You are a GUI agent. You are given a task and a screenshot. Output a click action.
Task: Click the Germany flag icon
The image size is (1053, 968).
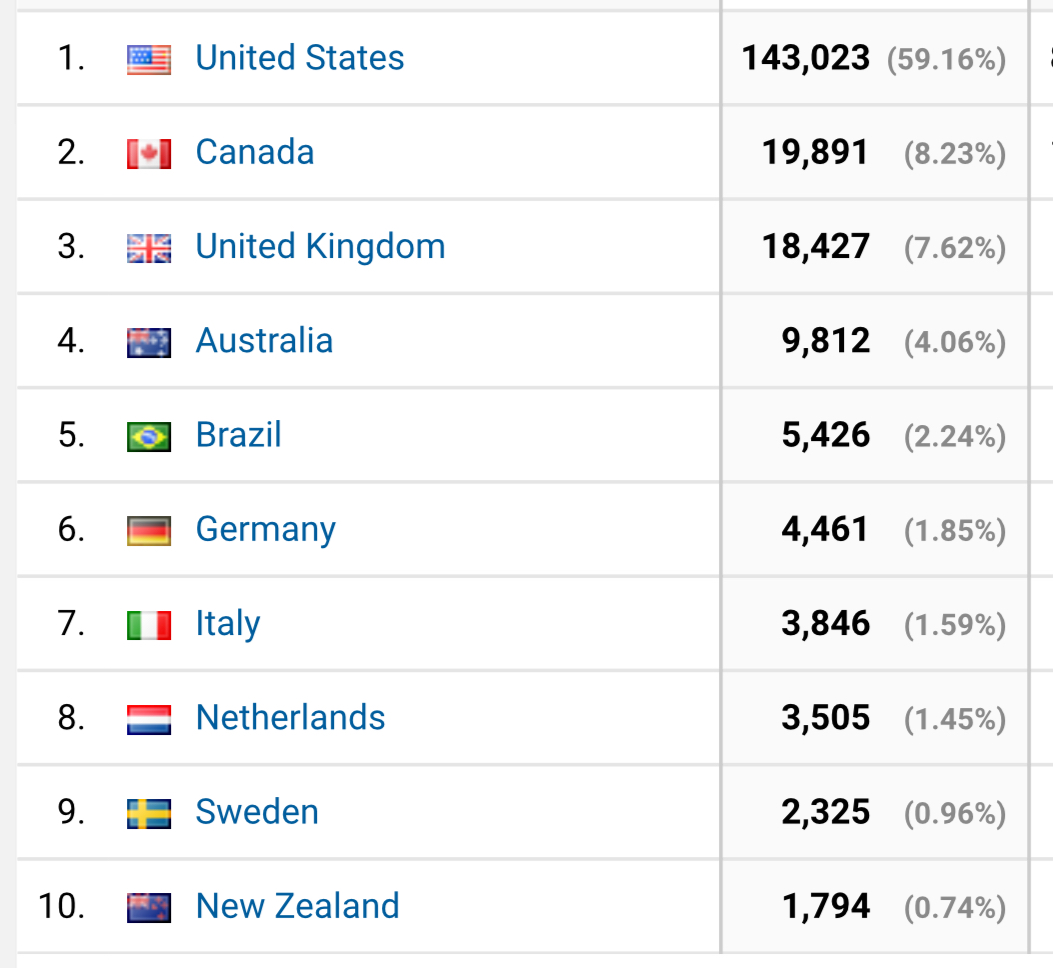[x=149, y=531]
